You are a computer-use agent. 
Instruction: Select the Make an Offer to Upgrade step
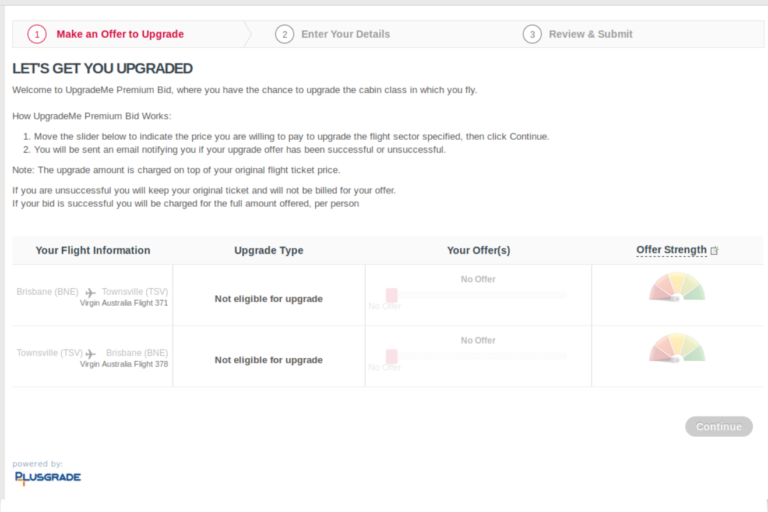point(120,34)
